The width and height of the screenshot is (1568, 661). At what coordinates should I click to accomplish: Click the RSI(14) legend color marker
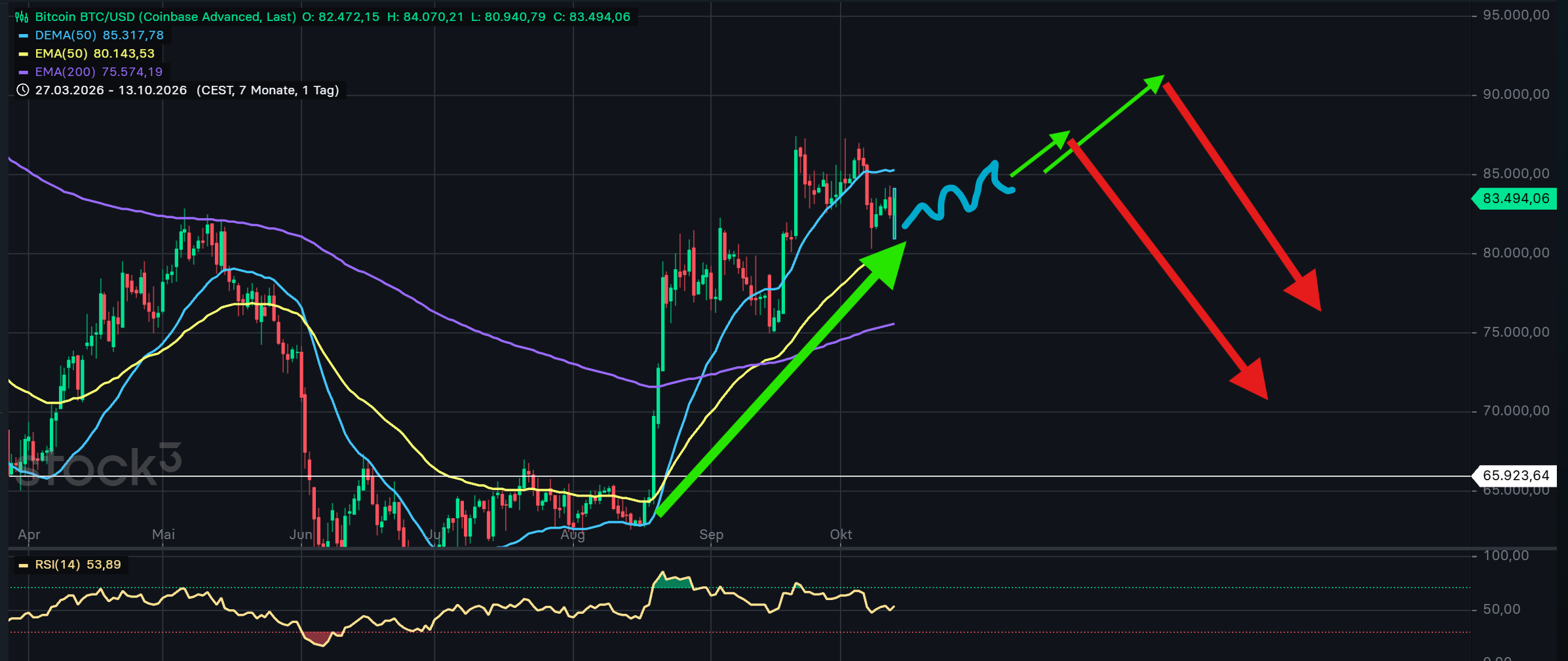[23, 565]
